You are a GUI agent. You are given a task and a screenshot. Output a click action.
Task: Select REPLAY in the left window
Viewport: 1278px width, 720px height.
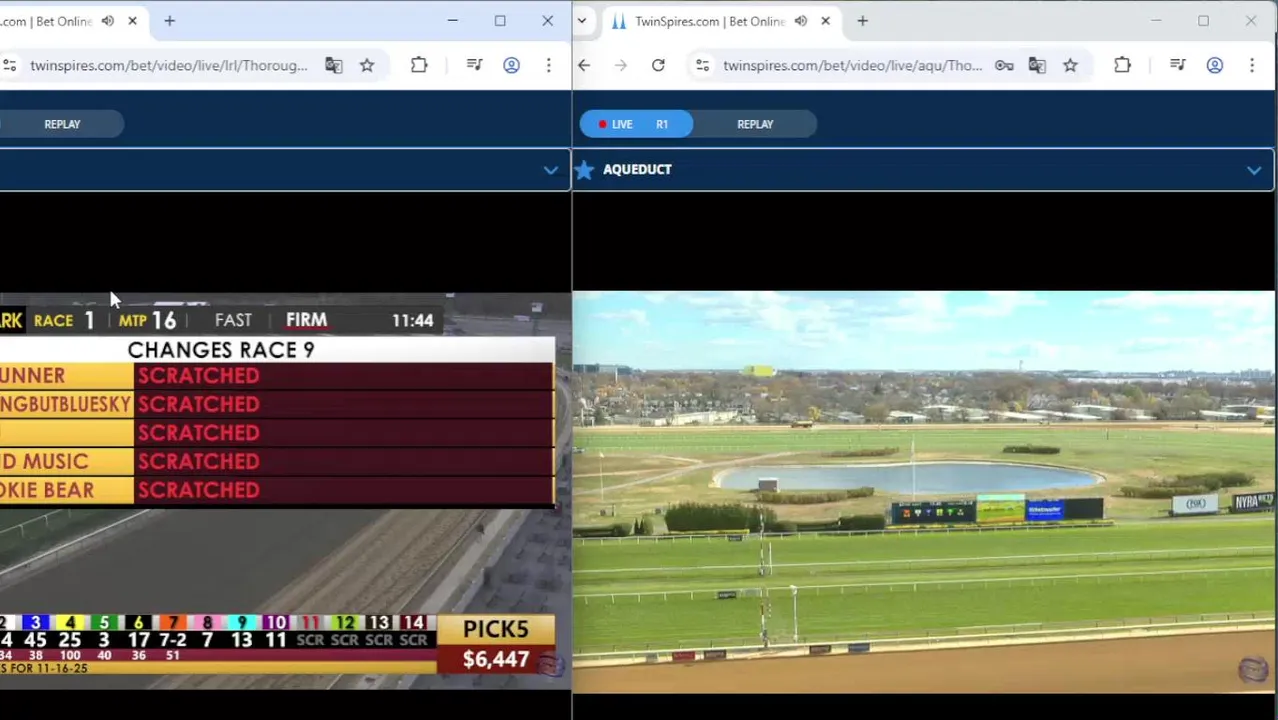pos(62,124)
